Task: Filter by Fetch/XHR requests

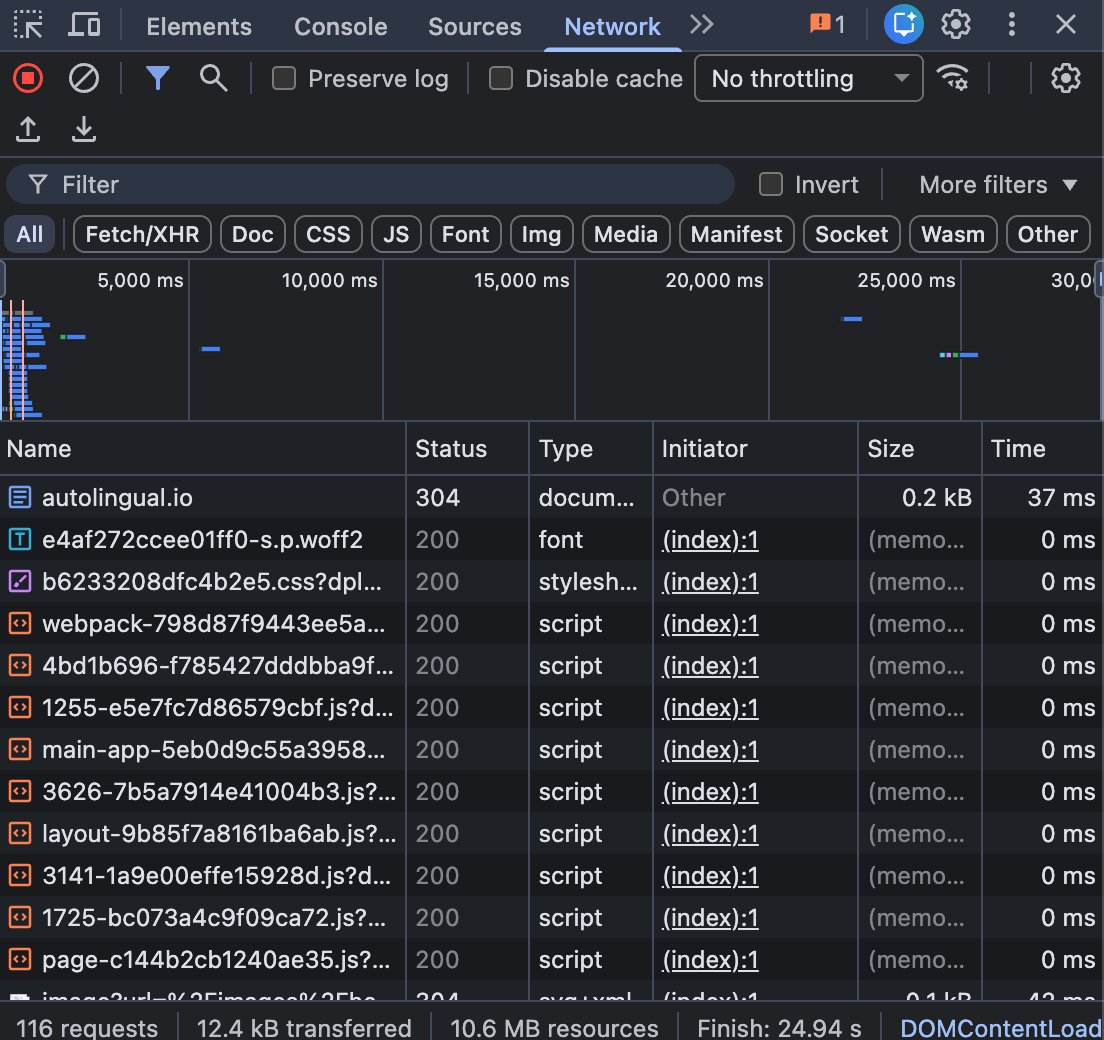Action: click(142, 234)
